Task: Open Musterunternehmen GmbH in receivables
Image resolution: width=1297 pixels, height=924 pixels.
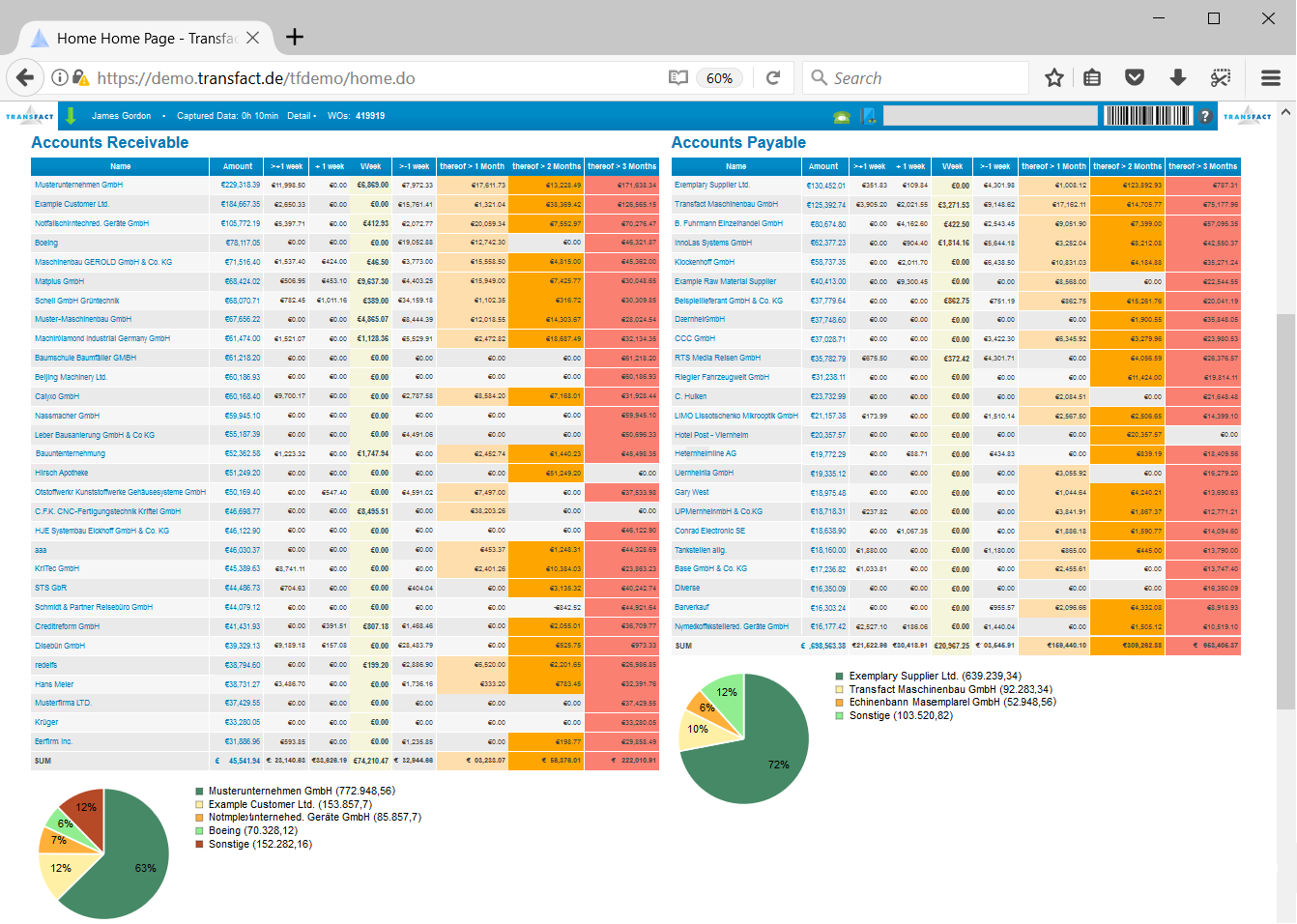Action: (78, 185)
